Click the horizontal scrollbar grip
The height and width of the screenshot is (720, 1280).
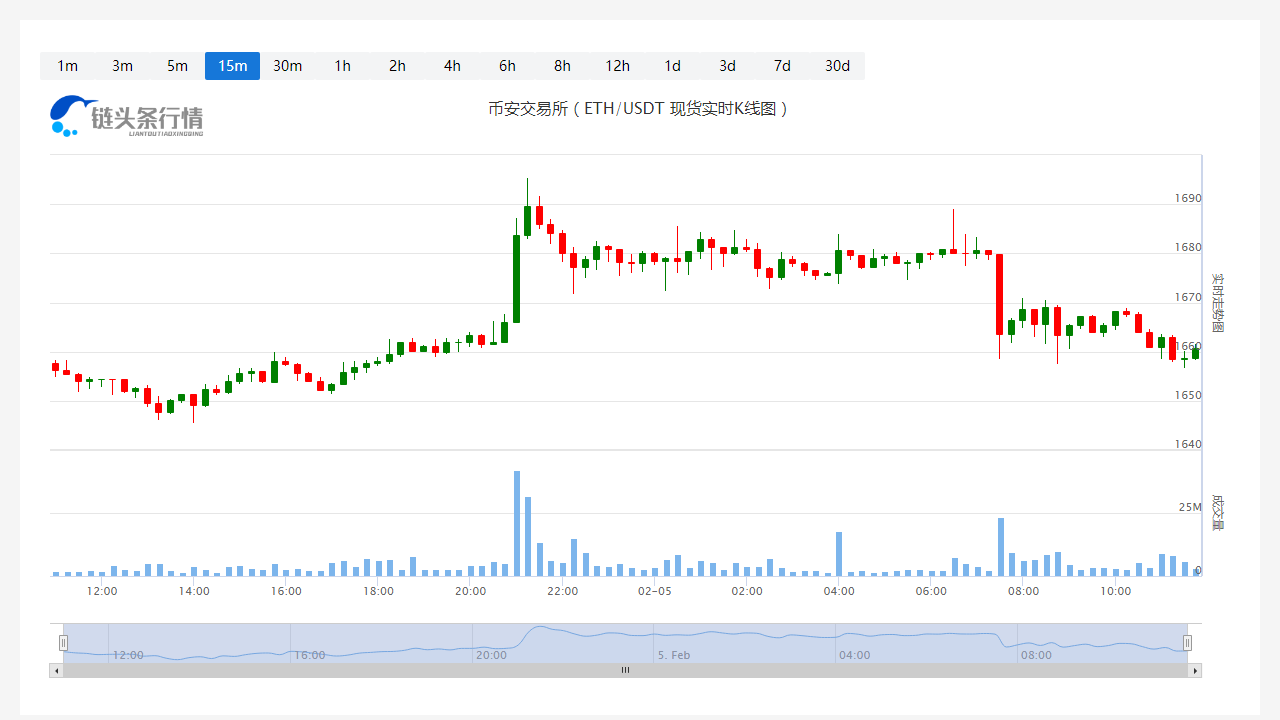tap(625, 670)
